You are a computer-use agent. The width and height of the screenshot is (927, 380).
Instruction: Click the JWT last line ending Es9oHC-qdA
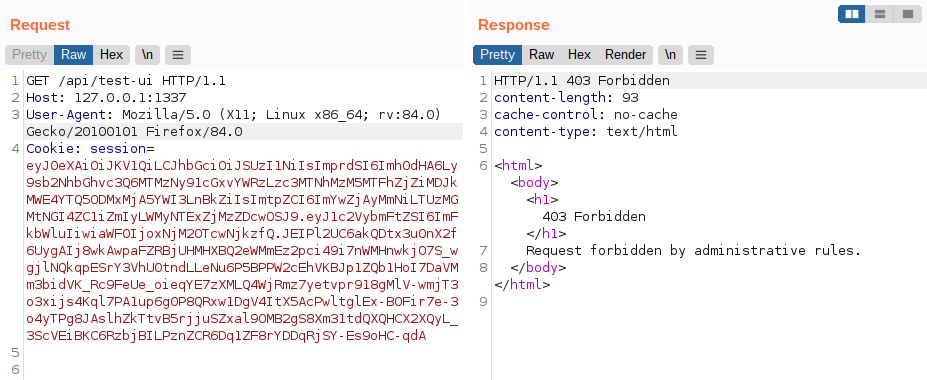point(226,336)
